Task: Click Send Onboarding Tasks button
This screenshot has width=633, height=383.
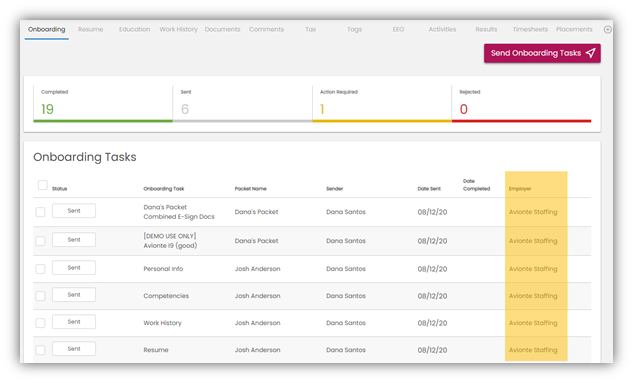Action: (x=542, y=53)
